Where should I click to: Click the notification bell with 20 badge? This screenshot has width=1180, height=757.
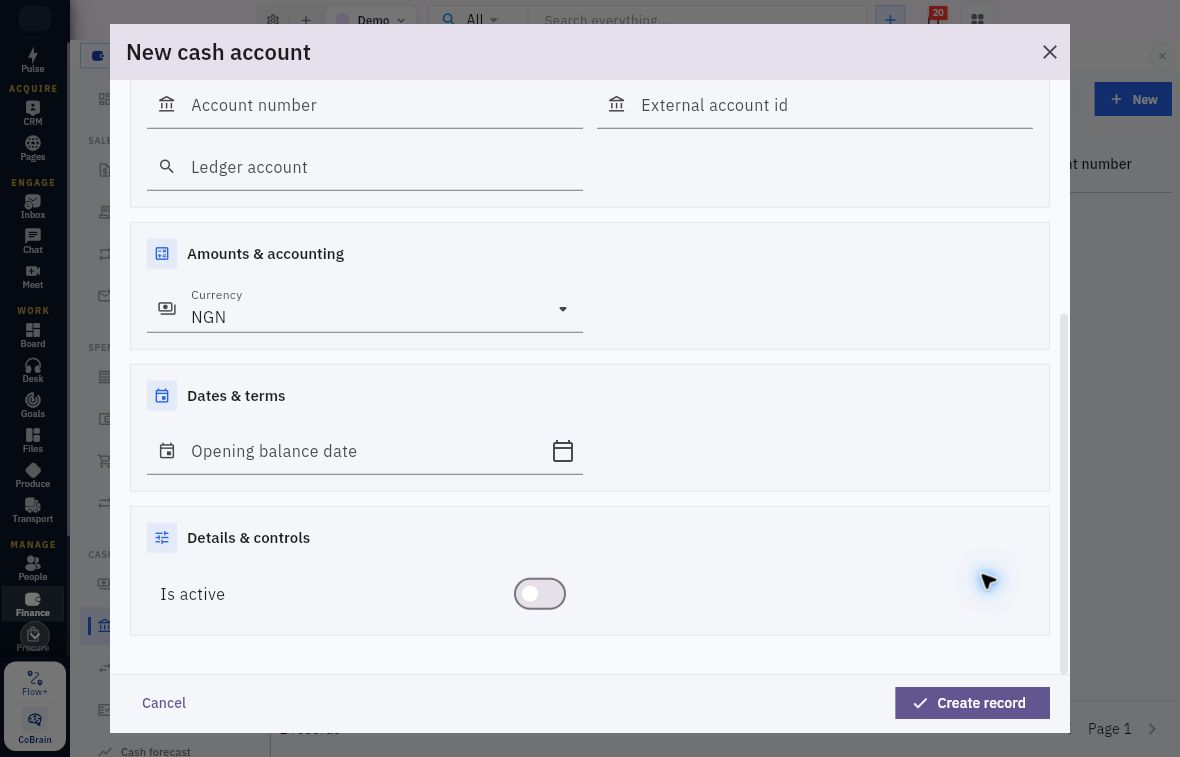pyautogui.click(x=935, y=18)
